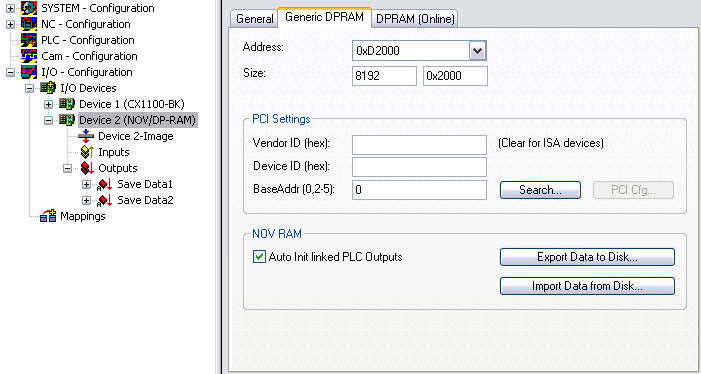This screenshot has height=374, width=701.
Task: Open the Address dropdown arrow
Action: (477, 50)
